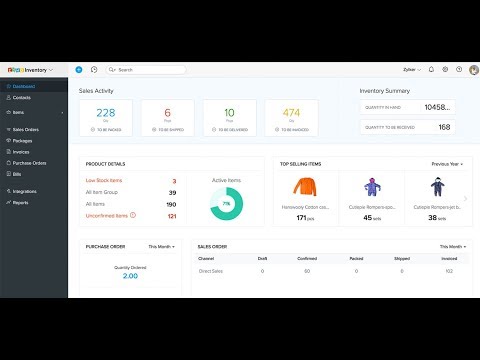Click the Confirmed value 60
Screen dimensions: 480x360
307,271
